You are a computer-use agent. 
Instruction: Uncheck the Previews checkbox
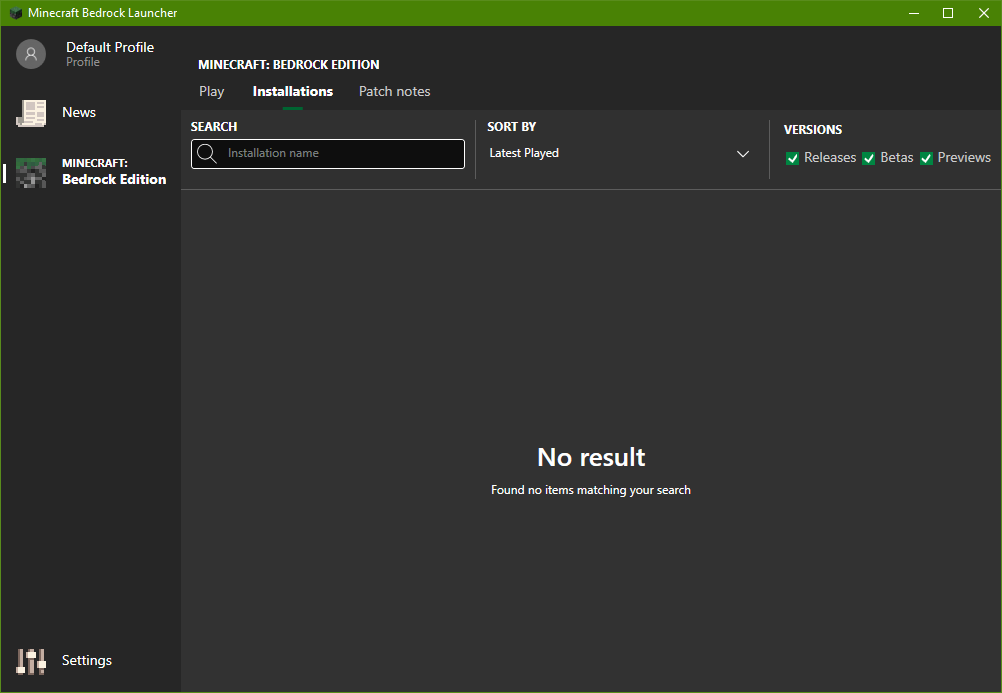[x=926, y=159]
